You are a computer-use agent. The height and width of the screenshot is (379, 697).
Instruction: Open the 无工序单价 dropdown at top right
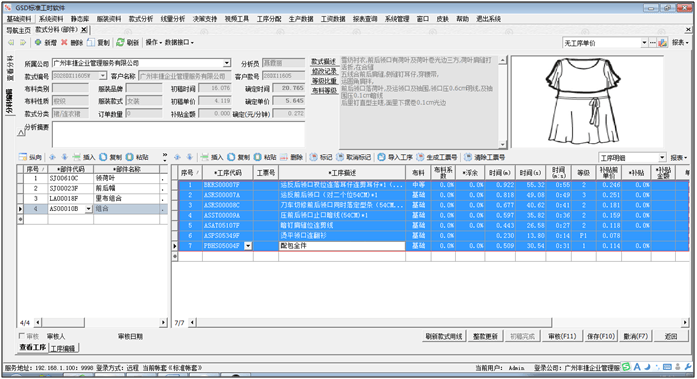click(644, 43)
